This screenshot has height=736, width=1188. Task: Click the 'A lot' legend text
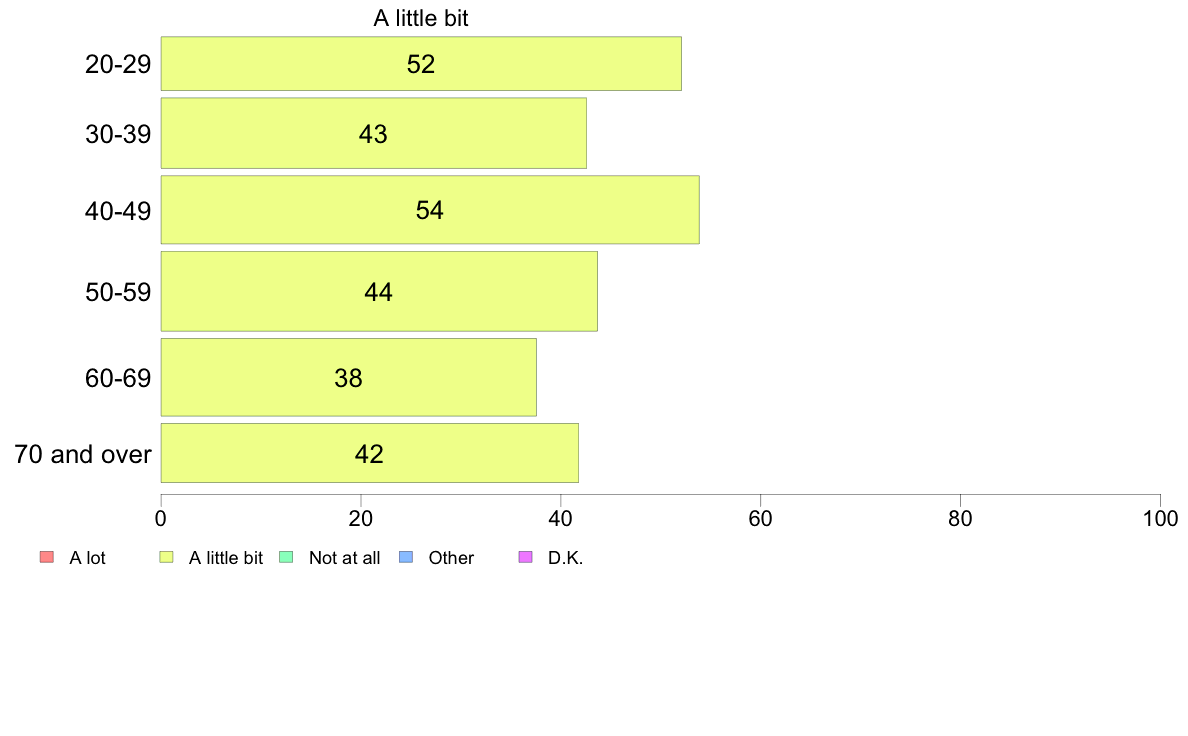(87, 558)
